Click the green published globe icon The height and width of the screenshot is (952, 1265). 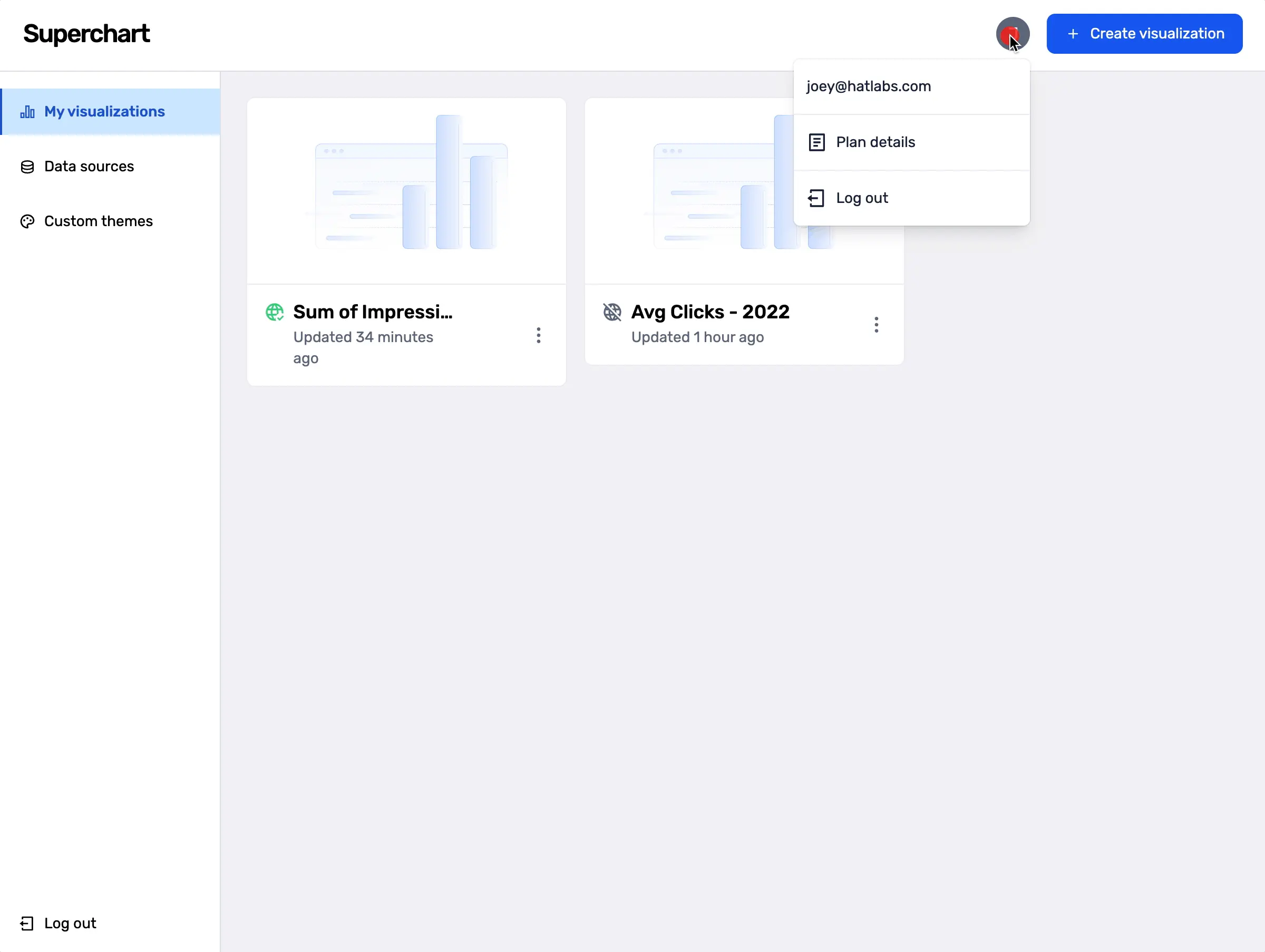click(275, 312)
